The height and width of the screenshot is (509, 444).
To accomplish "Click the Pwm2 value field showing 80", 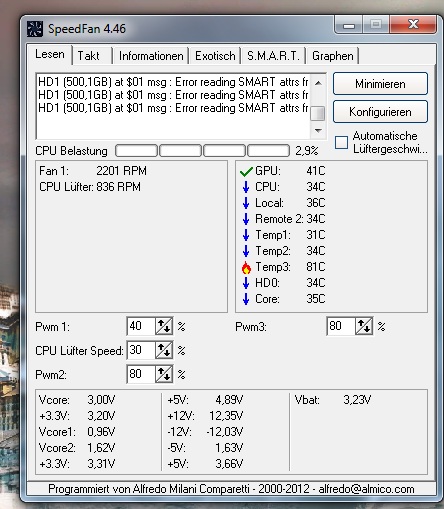I will (141, 374).
